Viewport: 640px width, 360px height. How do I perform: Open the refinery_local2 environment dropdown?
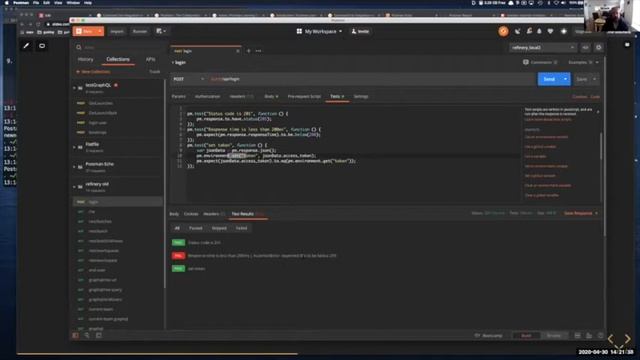[543, 48]
